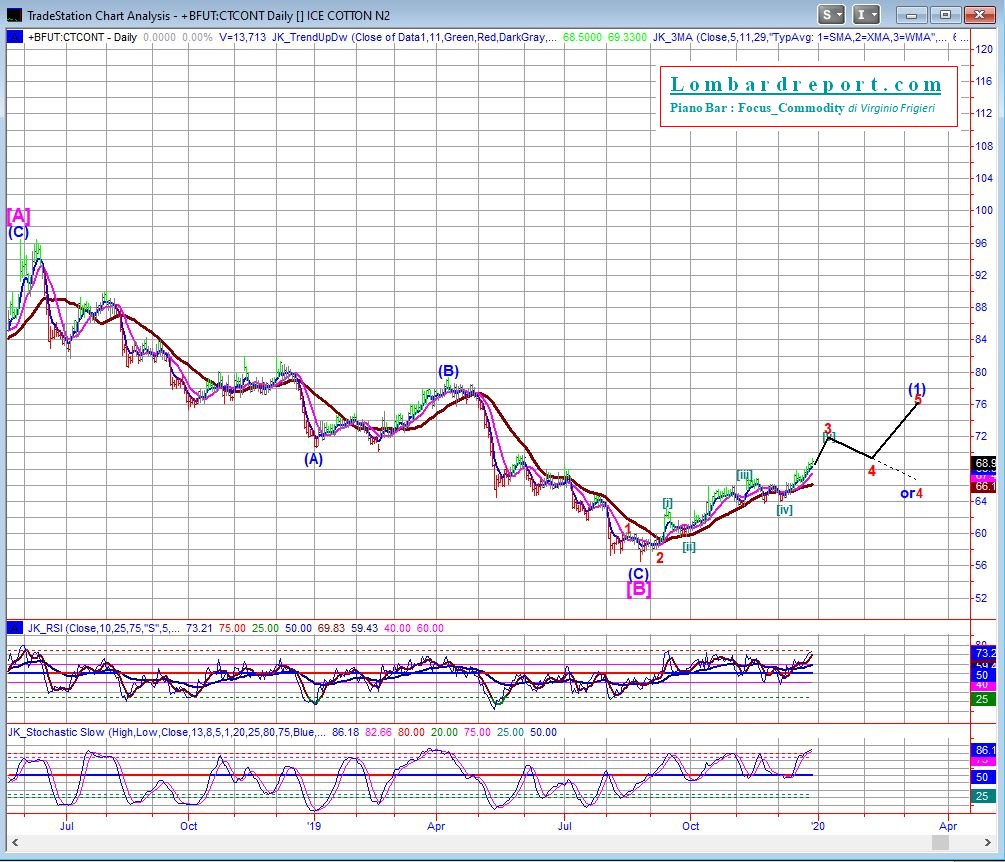Maximize the Chart Analysis window
1005x862 pixels.
click(945, 14)
